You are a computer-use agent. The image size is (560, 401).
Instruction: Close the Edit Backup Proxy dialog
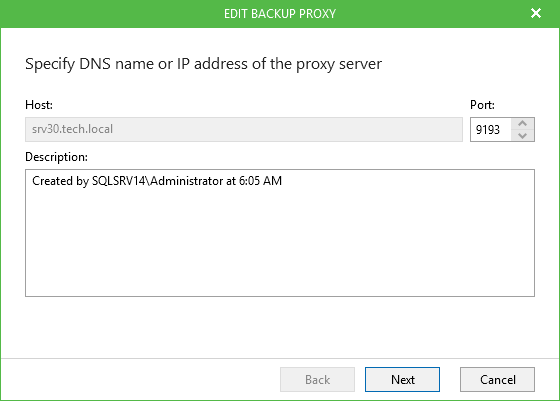(x=536, y=14)
